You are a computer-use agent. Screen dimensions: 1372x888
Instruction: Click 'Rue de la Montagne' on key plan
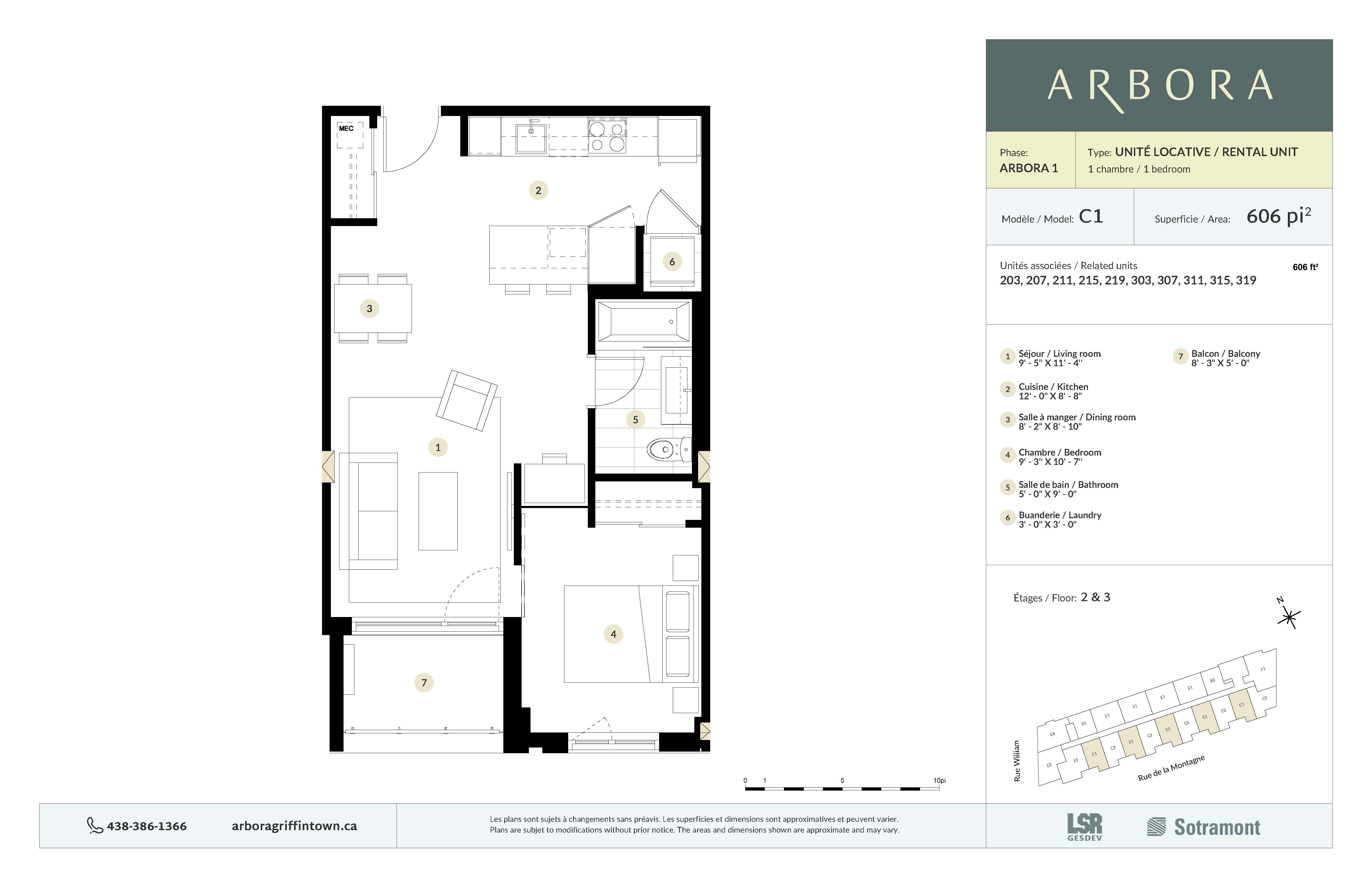coord(1171,768)
